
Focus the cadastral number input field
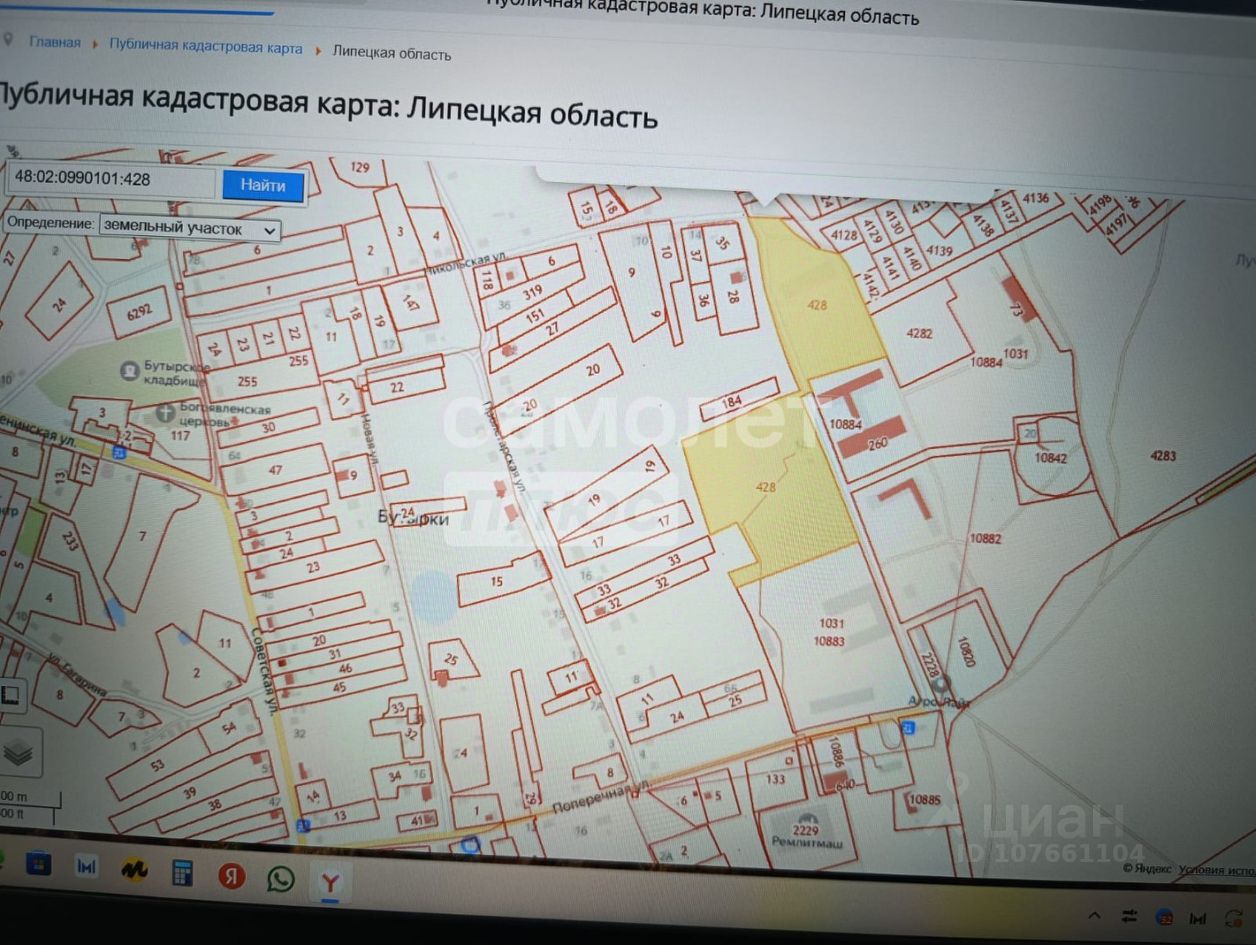coord(111,181)
